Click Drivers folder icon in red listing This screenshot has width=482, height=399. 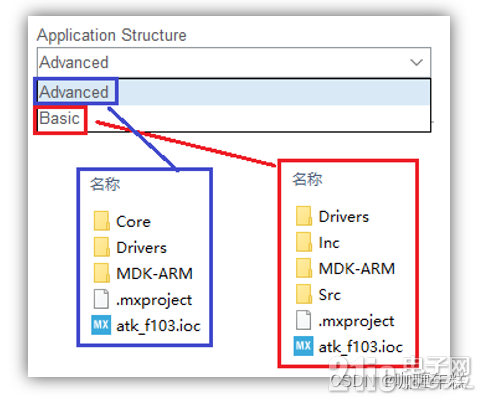click(304, 216)
